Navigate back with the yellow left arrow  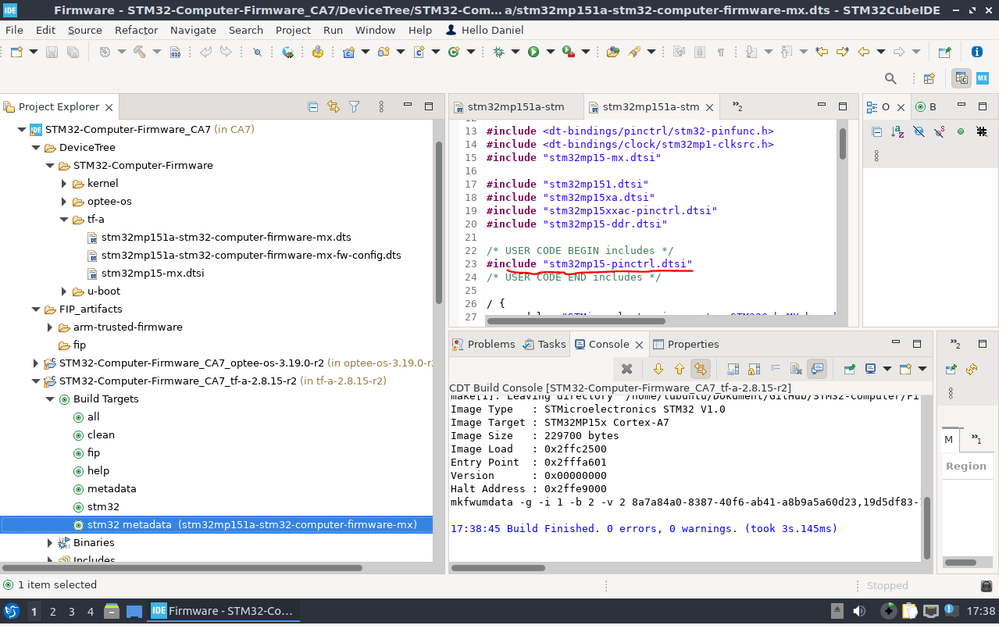pos(863,52)
